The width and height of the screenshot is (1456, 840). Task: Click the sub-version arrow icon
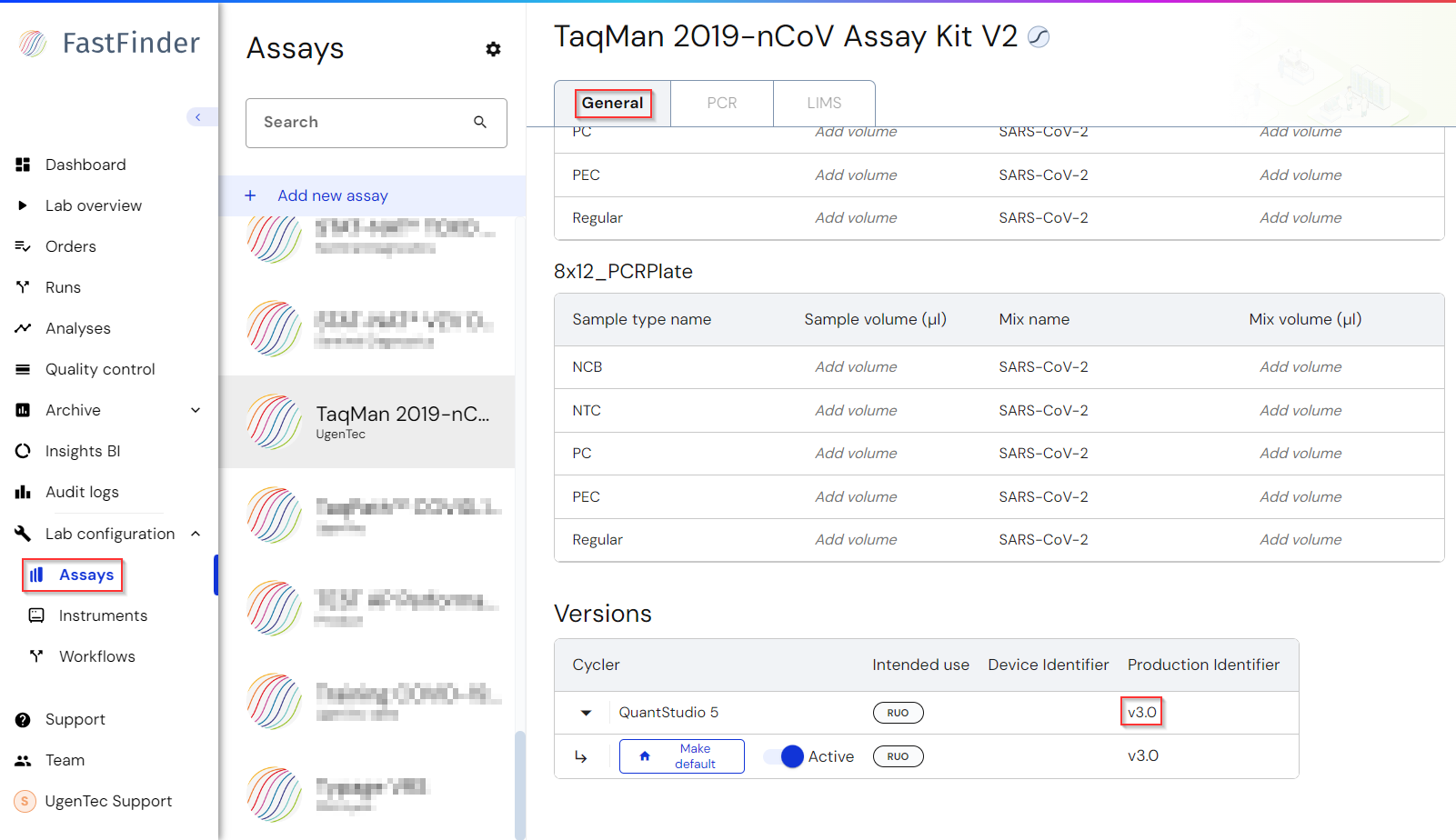click(x=581, y=756)
